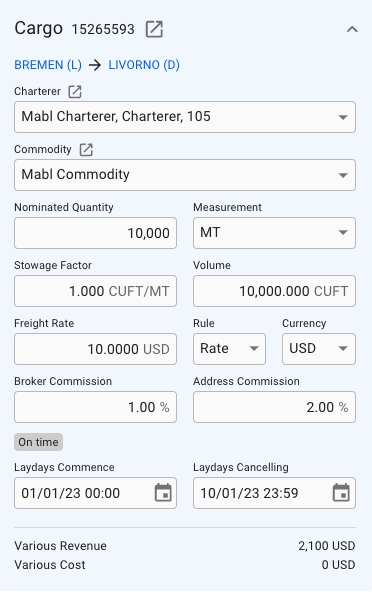This screenshot has height=596, width=372.
Task: Expand the Charterer dropdown
Action: 185,117
